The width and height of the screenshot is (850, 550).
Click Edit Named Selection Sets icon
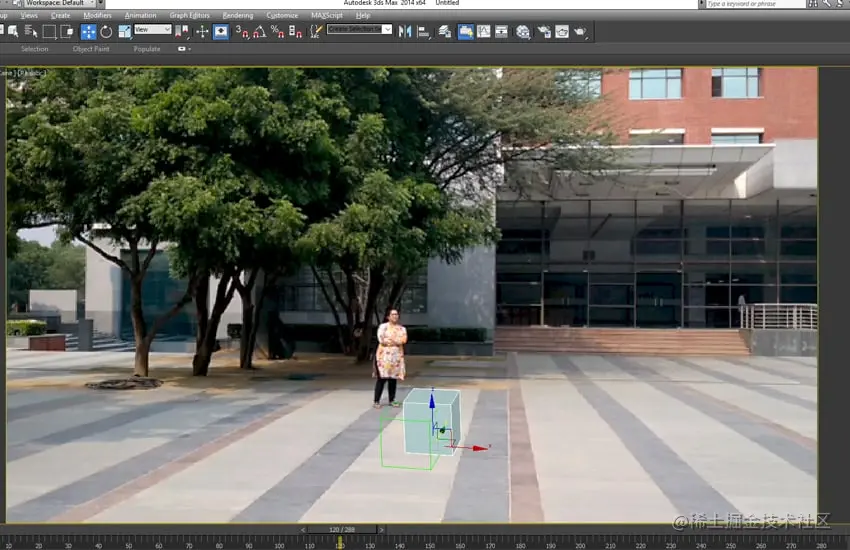coord(315,31)
